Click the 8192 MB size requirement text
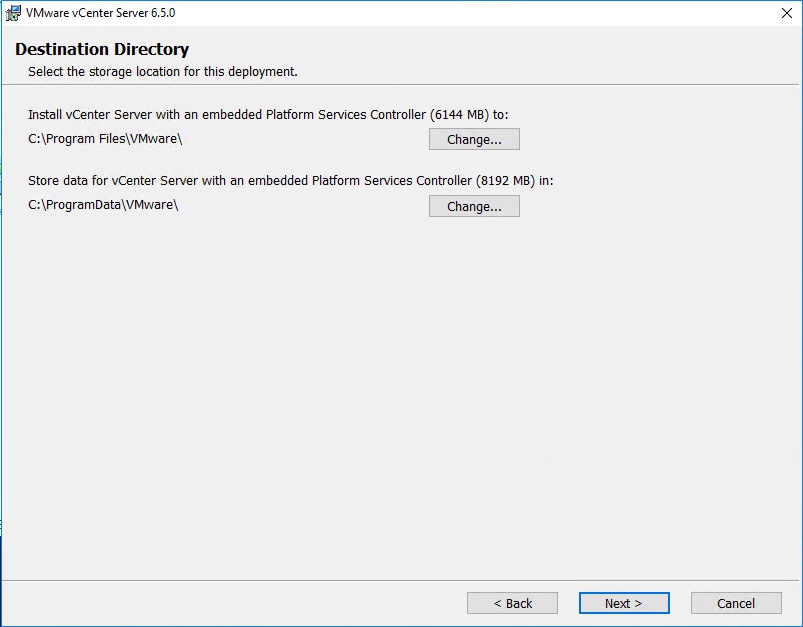 (504, 181)
